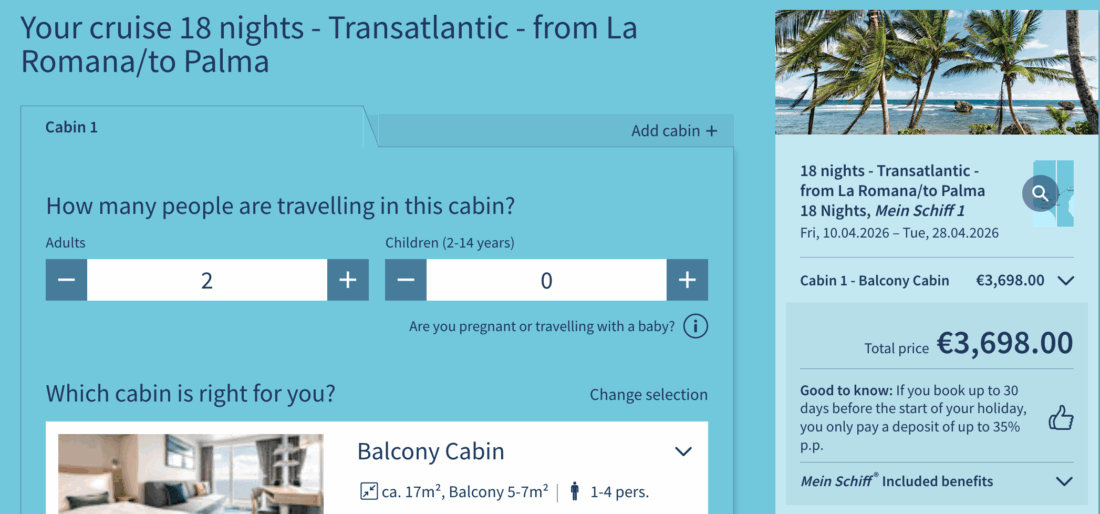Image resolution: width=1100 pixels, height=514 pixels.
Task: Expand Mein Schiff Included benefits
Action: pos(1064,481)
